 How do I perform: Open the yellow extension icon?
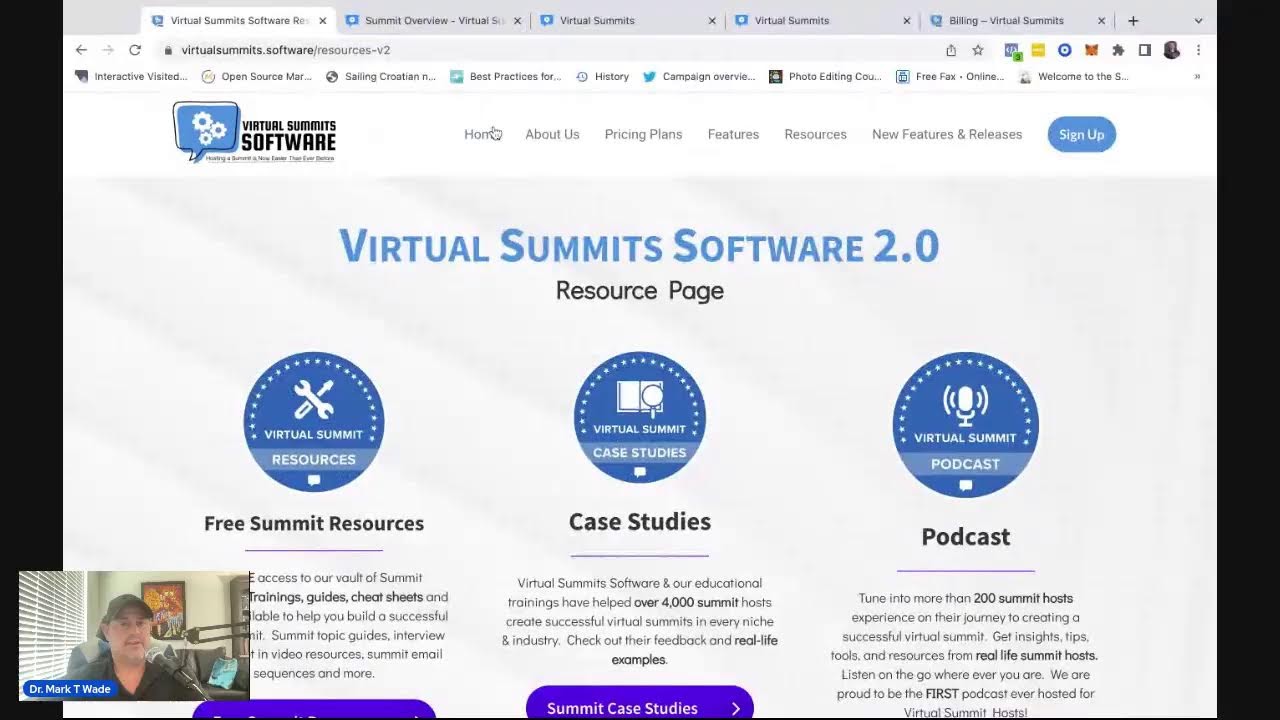point(1038,50)
